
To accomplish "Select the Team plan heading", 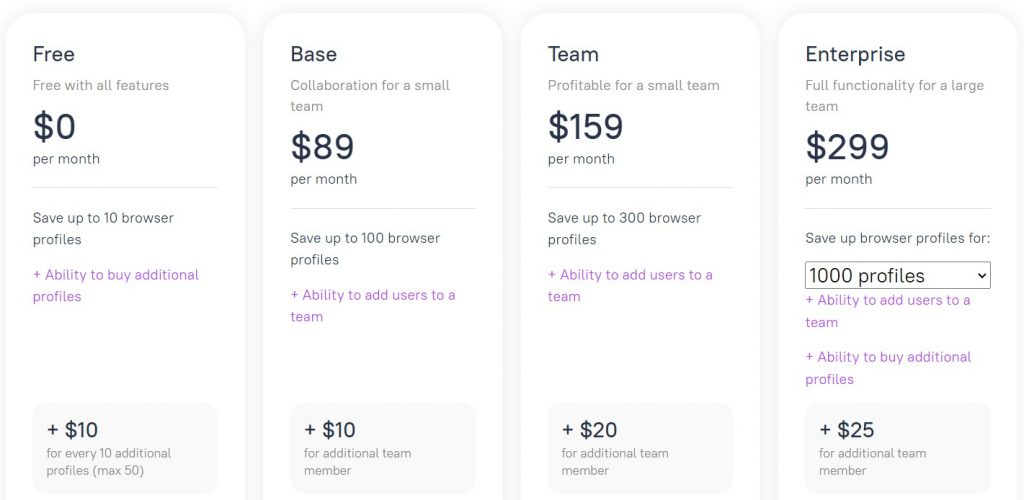I will (x=573, y=54).
